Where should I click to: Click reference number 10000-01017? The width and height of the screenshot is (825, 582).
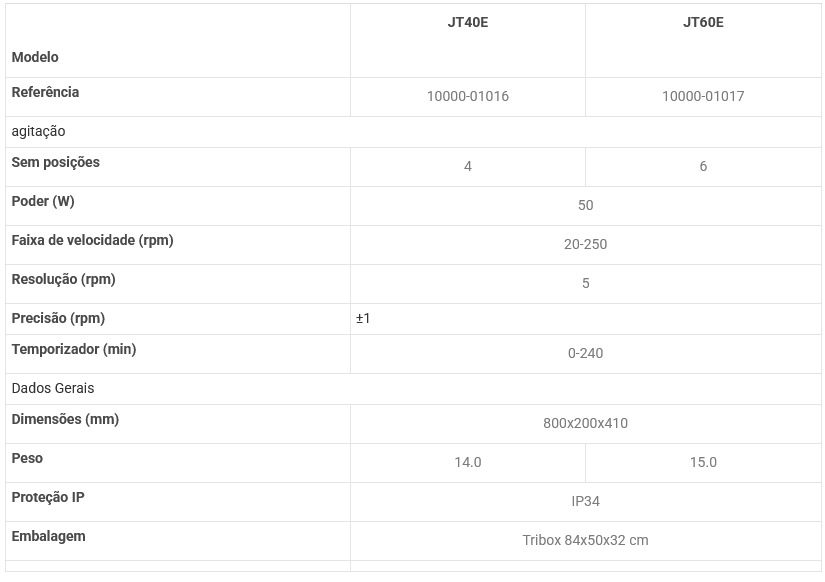[x=703, y=97]
